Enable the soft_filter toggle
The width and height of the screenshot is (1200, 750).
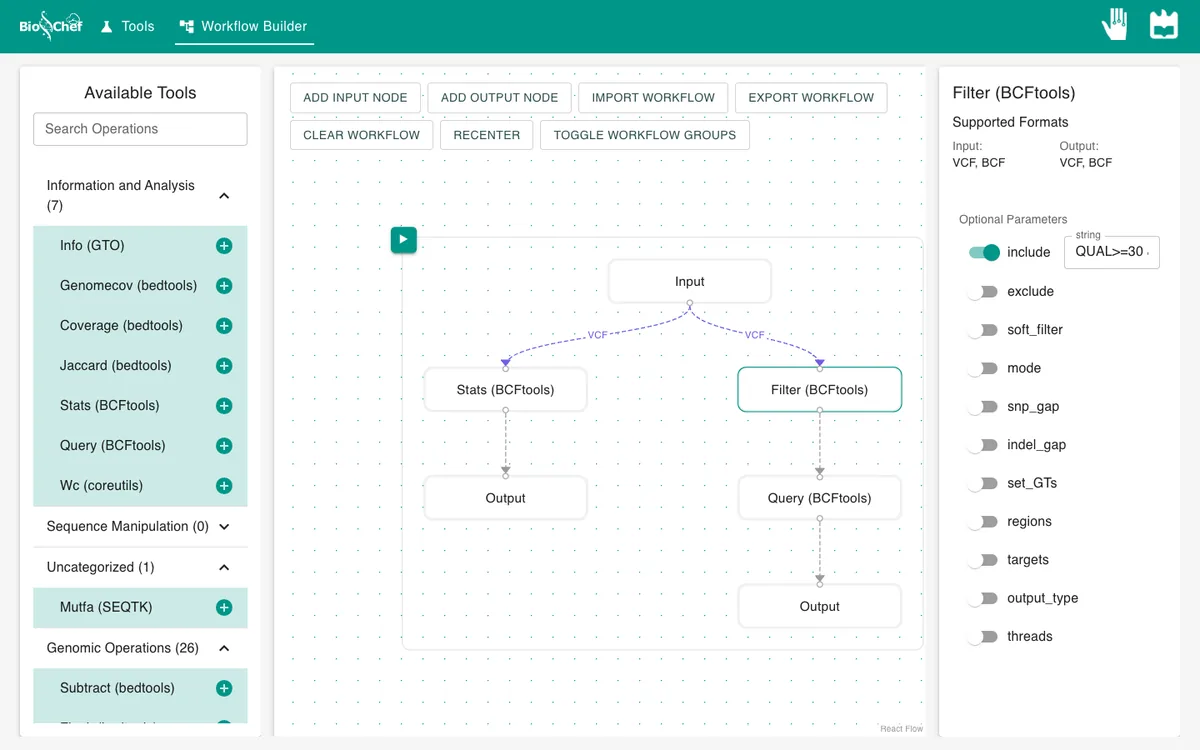click(984, 330)
